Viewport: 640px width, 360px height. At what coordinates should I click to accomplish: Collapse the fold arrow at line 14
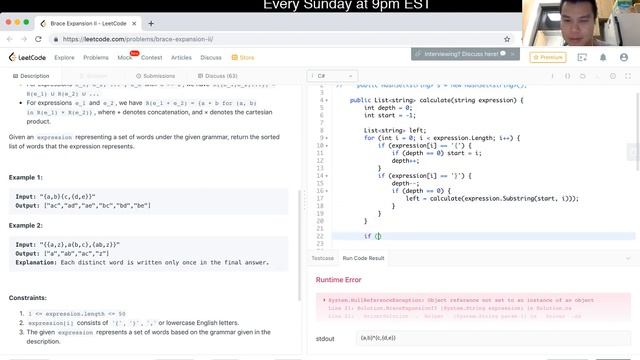[327, 176]
